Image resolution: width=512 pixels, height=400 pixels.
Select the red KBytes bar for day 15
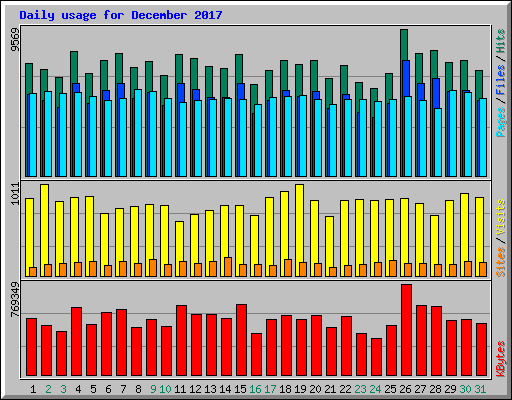(x=241, y=340)
